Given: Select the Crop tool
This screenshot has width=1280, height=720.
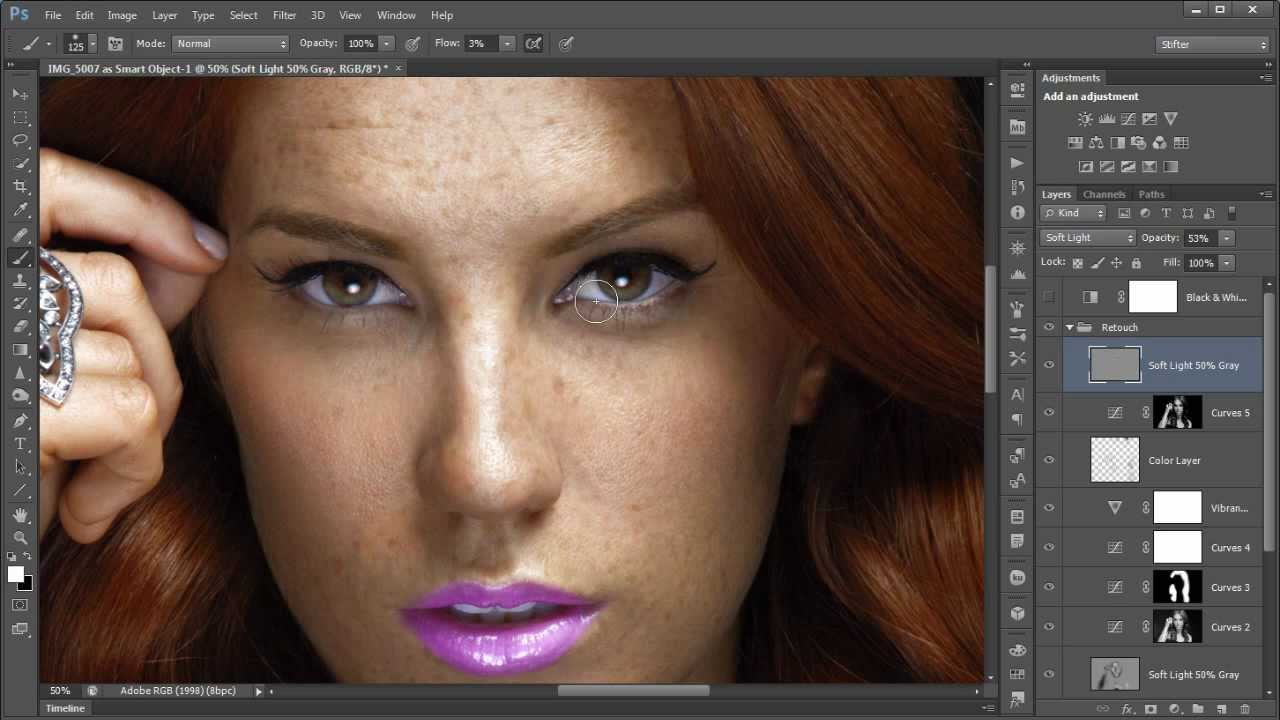Looking at the screenshot, I should (x=20, y=187).
